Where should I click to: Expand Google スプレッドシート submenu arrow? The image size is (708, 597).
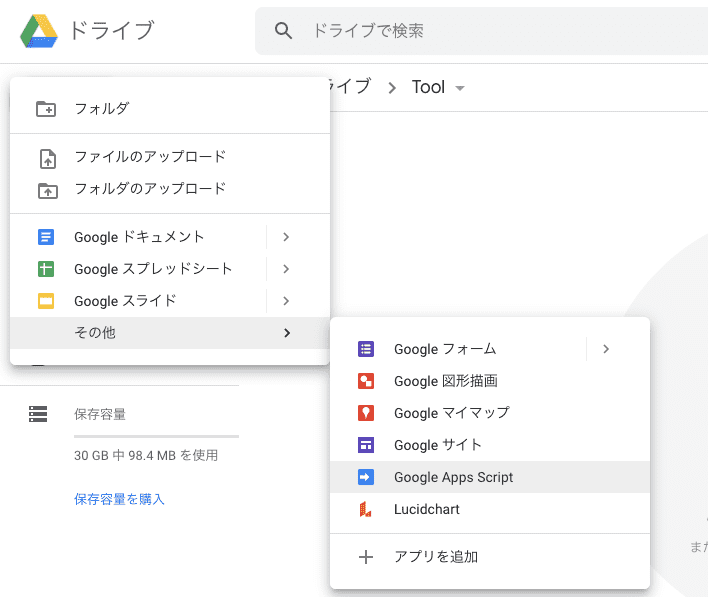(286, 269)
